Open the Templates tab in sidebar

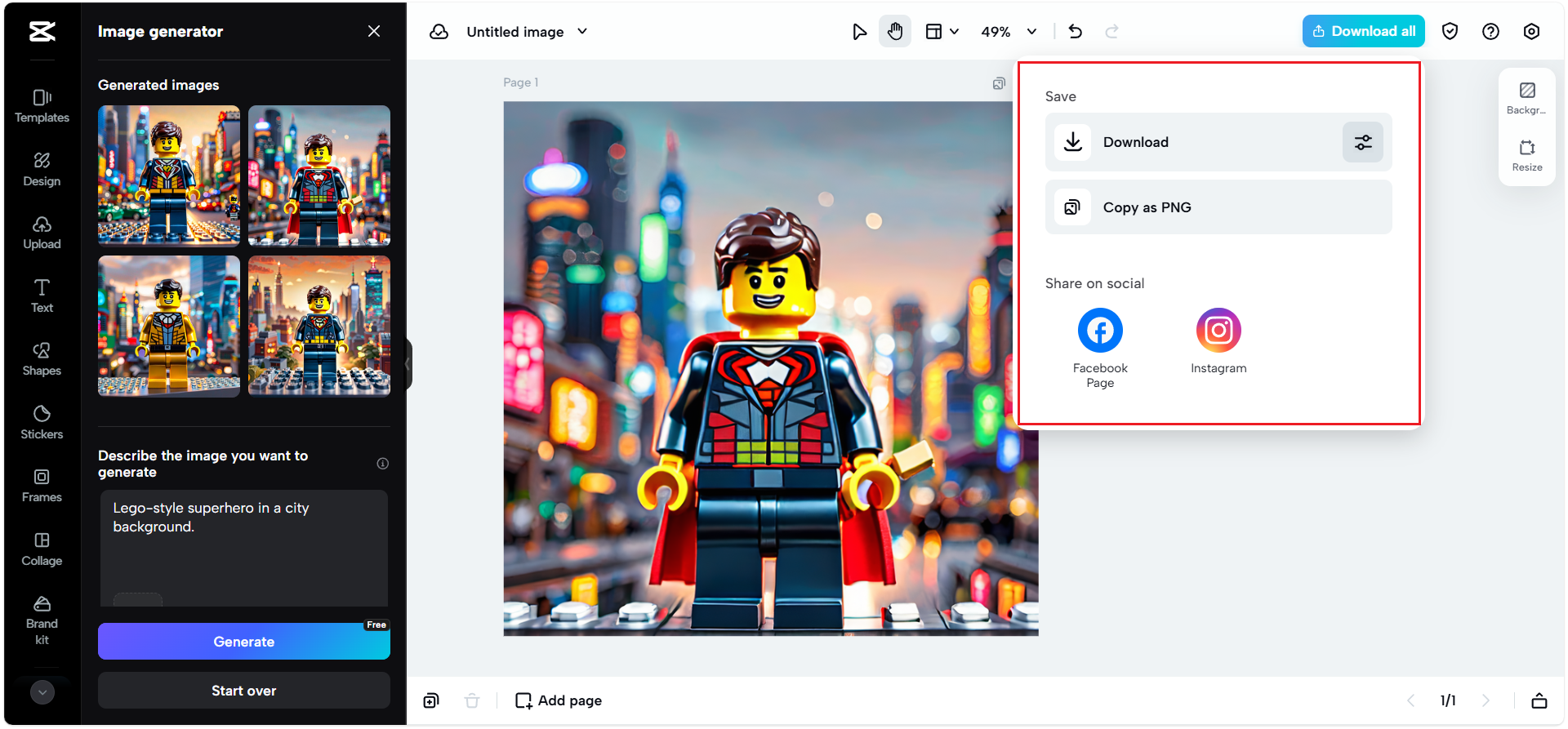tap(42, 105)
